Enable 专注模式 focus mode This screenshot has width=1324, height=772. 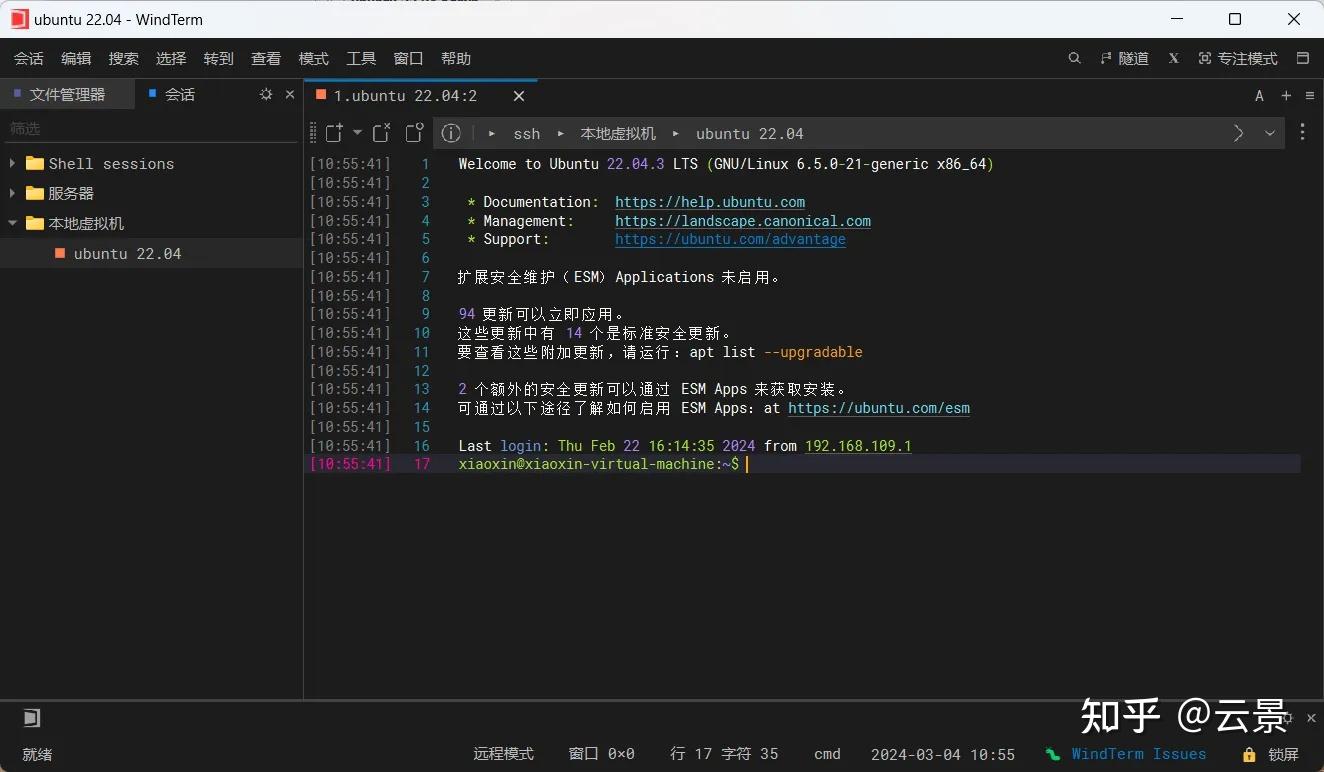click(x=1238, y=58)
